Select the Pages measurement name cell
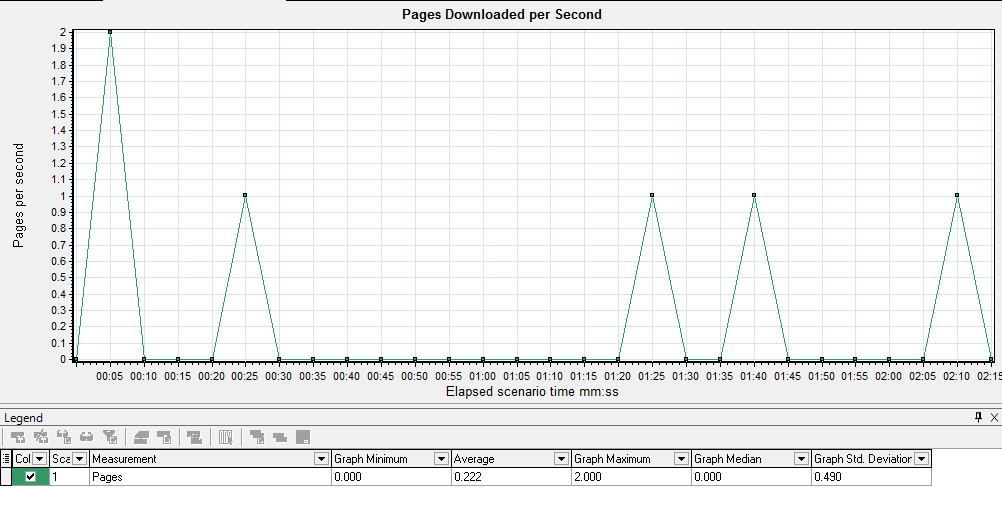The image size is (1002, 516). point(200,477)
